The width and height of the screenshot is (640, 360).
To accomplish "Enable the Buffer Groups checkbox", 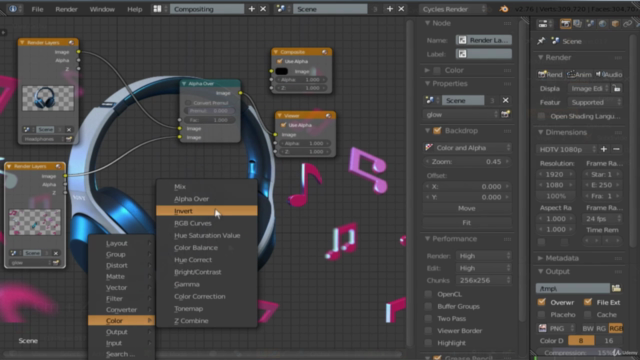I will [428, 306].
